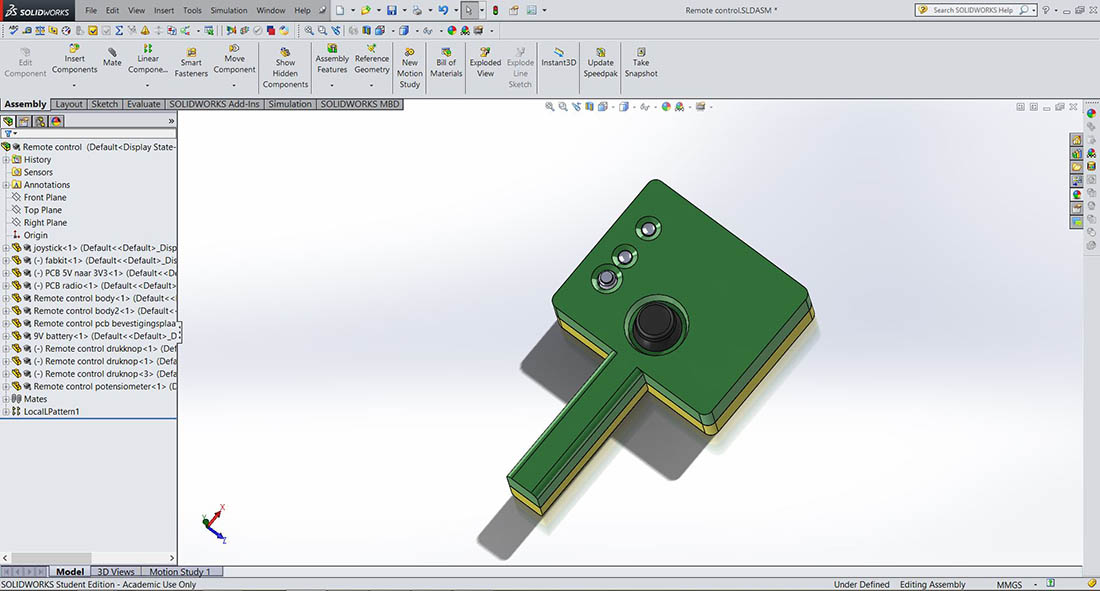This screenshot has height=591, width=1100.
Task: Toggle the Instant3D tool
Action: 558,57
